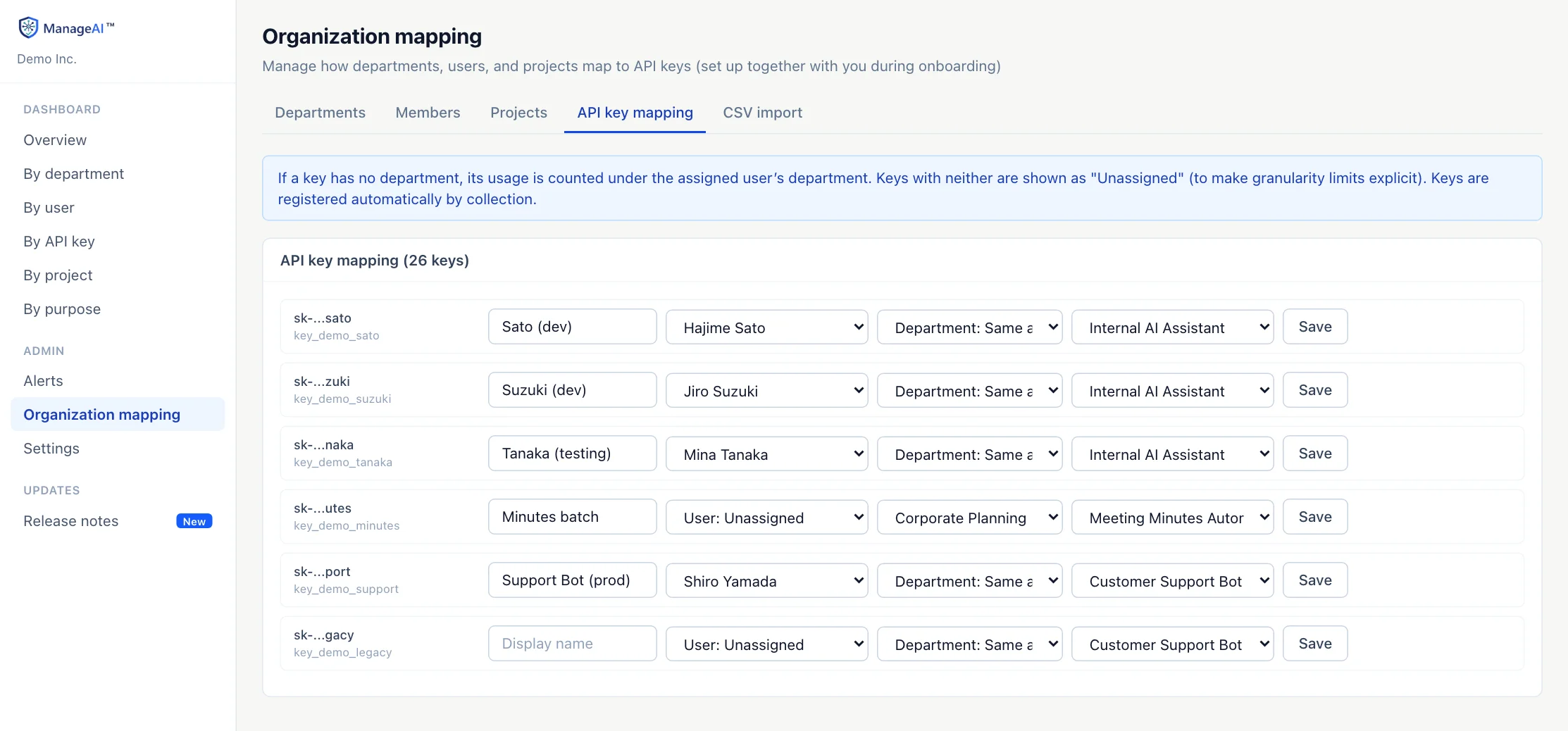Open the Corporate Planning department dropdown
1568x731 pixels.
click(x=970, y=518)
